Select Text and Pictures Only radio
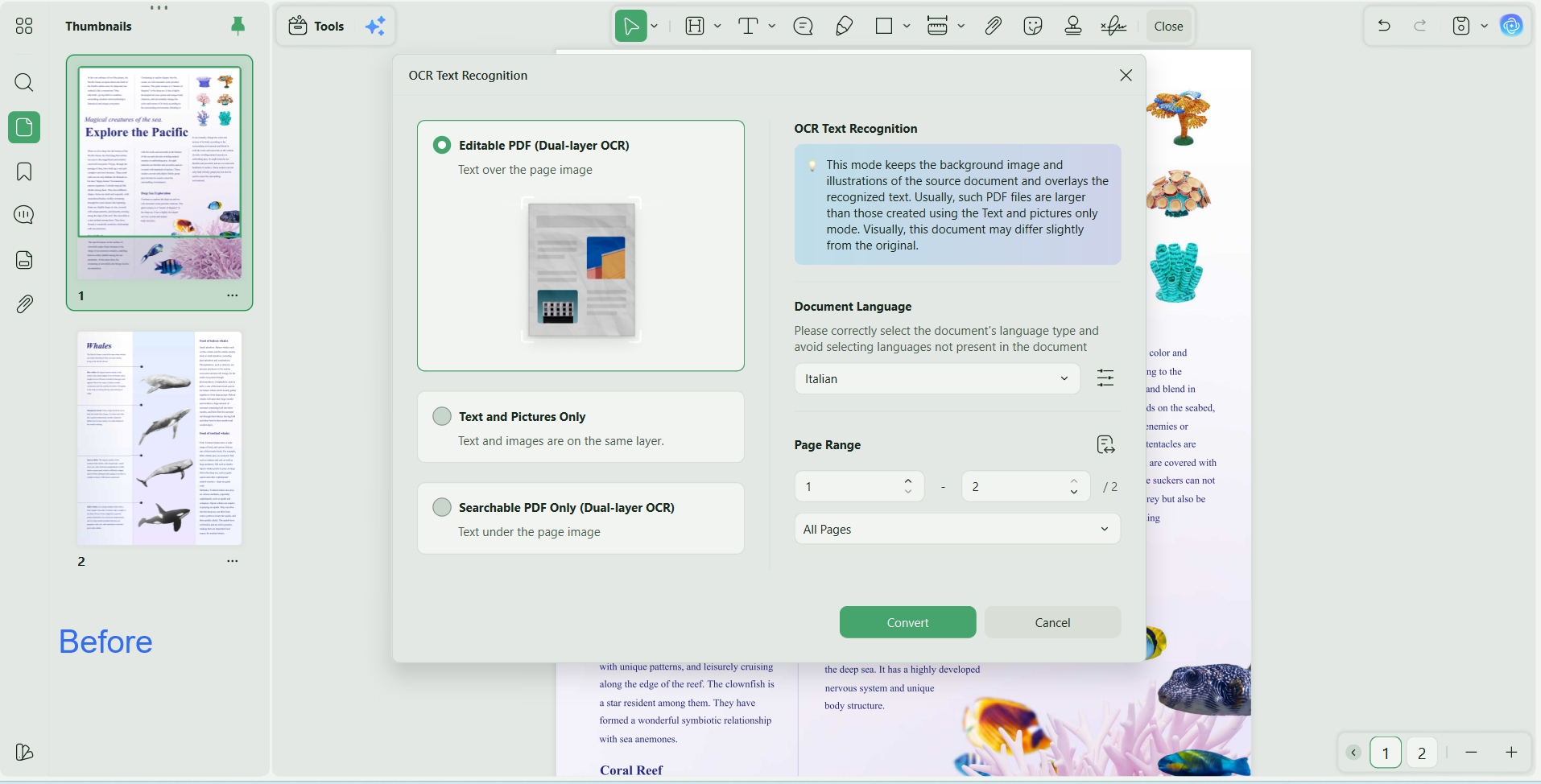1541x784 pixels. point(442,416)
